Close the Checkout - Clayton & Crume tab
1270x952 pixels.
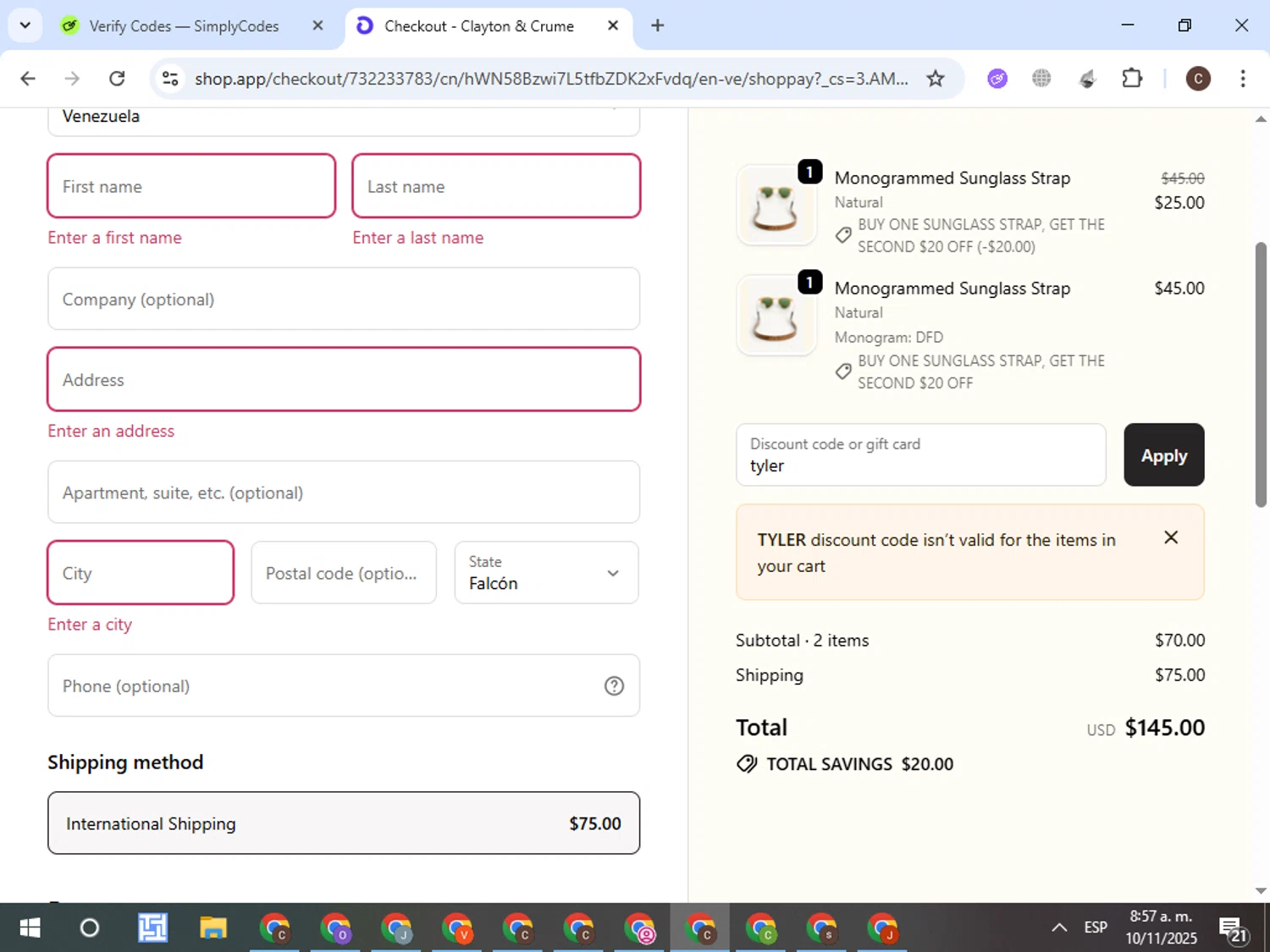tap(613, 25)
